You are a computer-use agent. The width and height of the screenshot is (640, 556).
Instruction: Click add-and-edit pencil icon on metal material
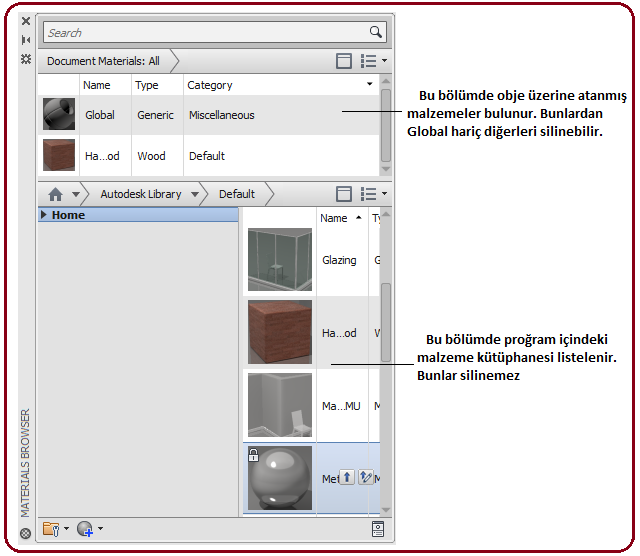365,478
